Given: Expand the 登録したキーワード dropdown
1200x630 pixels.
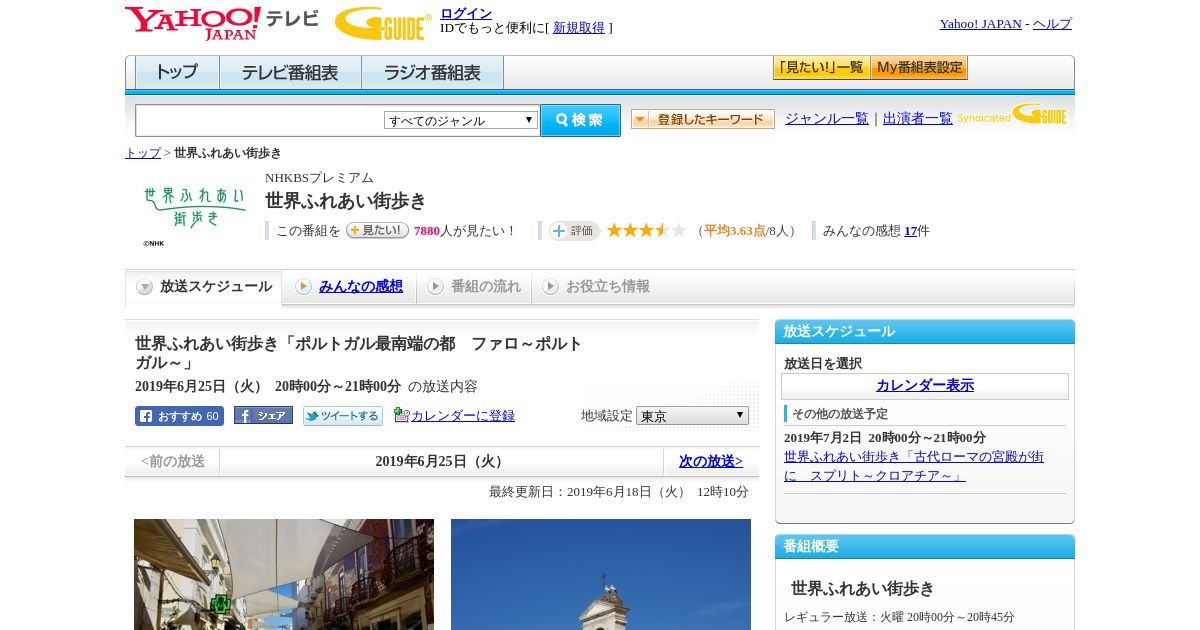Looking at the screenshot, I should [702, 119].
